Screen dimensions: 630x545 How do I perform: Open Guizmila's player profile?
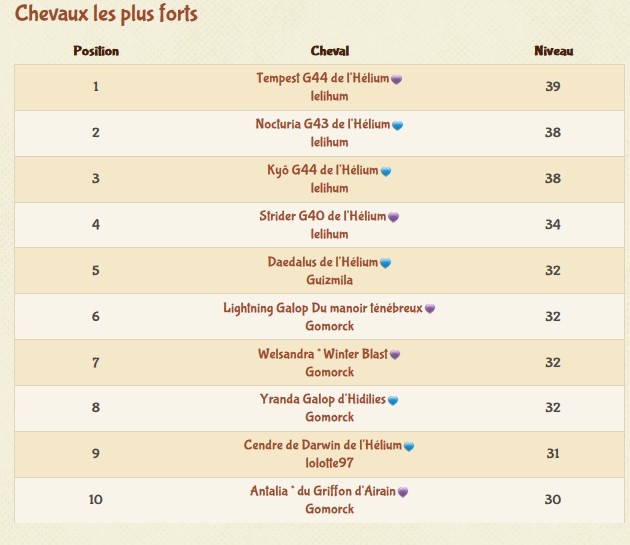(x=329, y=280)
